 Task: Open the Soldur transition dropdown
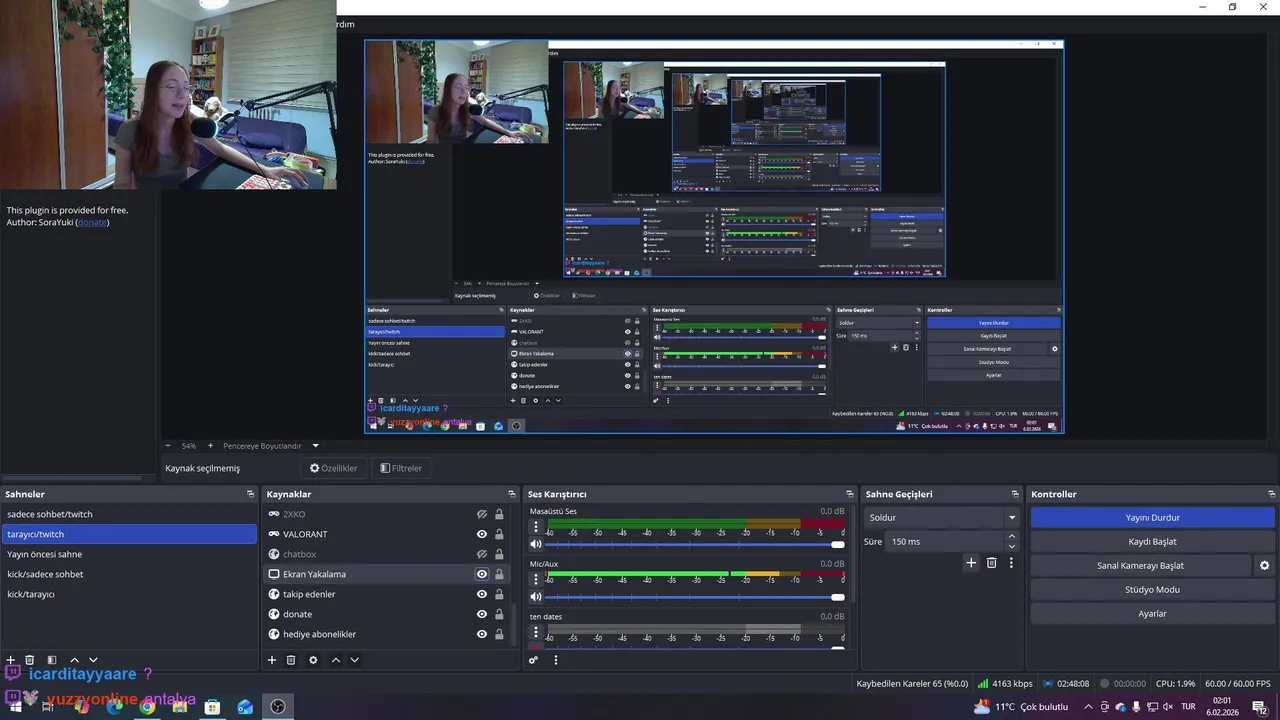click(941, 517)
